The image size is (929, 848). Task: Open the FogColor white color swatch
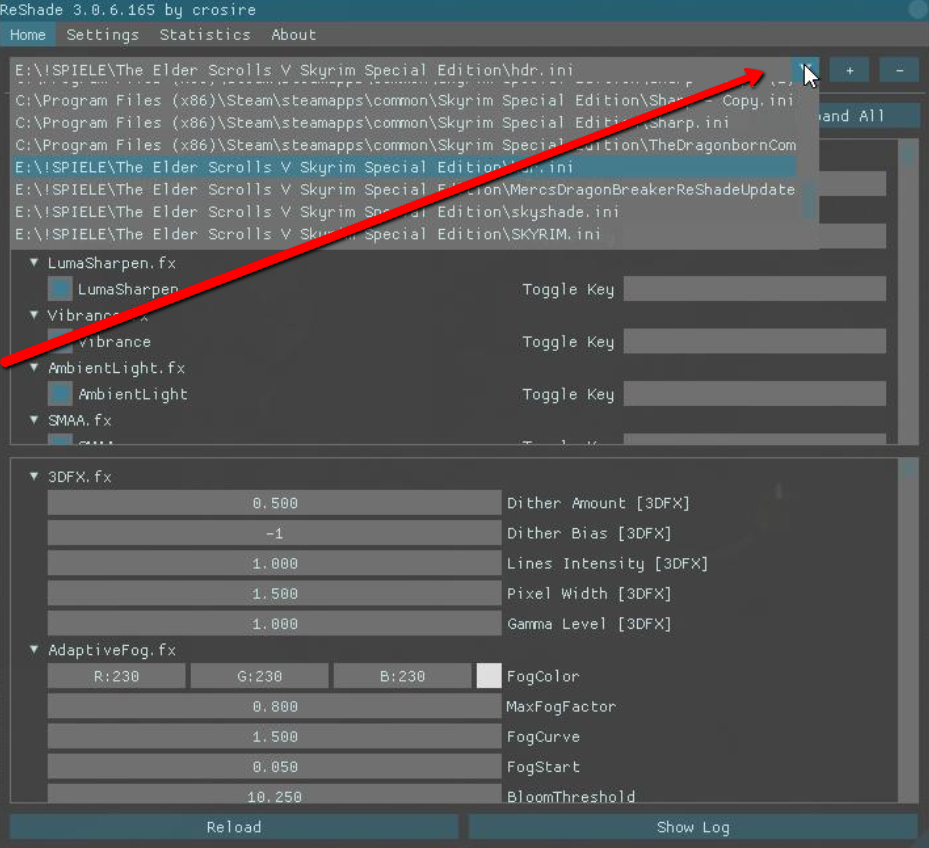point(489,676)
